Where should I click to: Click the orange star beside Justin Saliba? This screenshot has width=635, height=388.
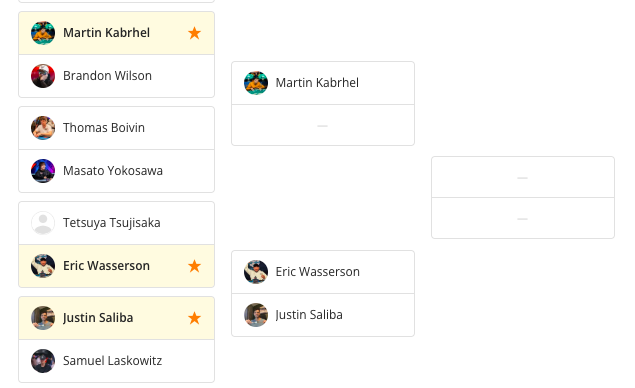[194, 318]
